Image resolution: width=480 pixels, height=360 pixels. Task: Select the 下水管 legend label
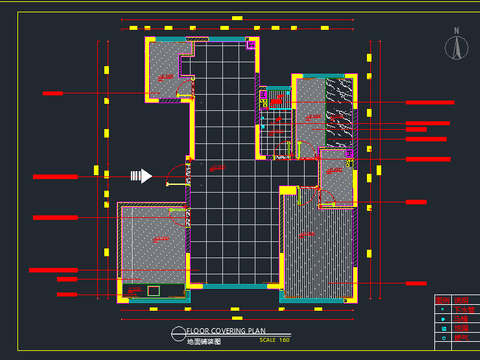pyautogui.click(x=465, y=310)
